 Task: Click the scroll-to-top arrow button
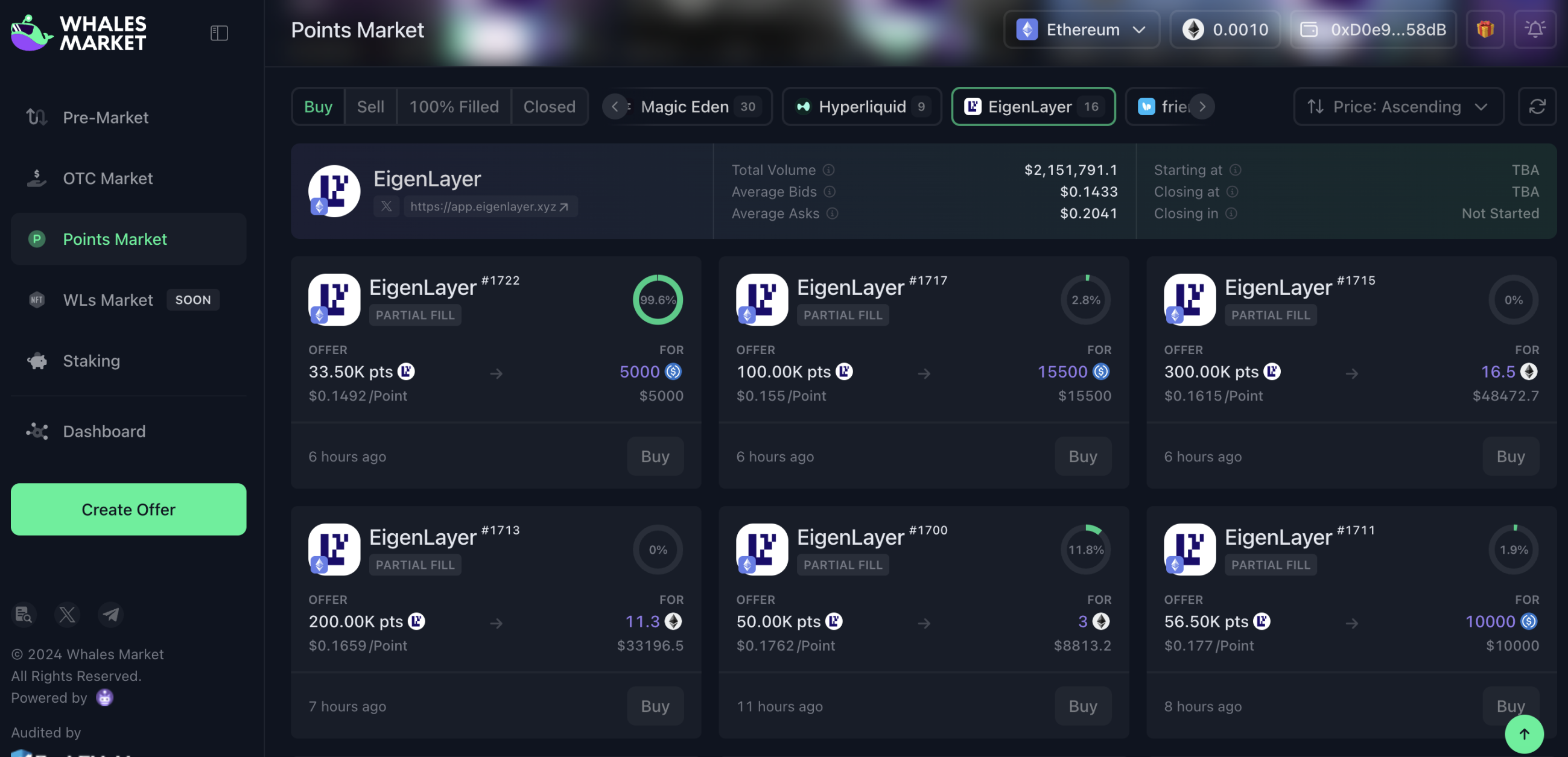1523,734
